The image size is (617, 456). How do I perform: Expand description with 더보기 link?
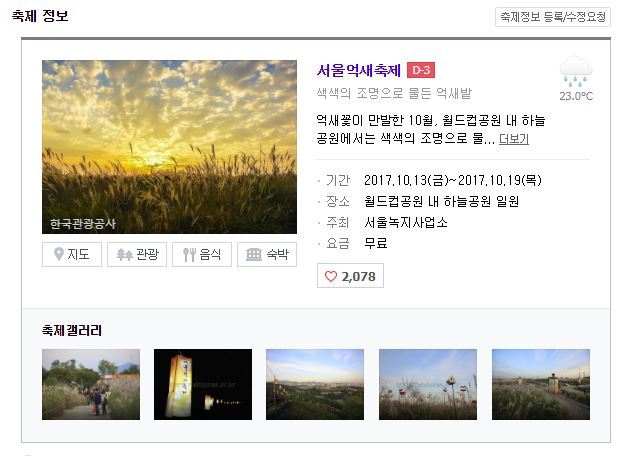click(514, 139)
